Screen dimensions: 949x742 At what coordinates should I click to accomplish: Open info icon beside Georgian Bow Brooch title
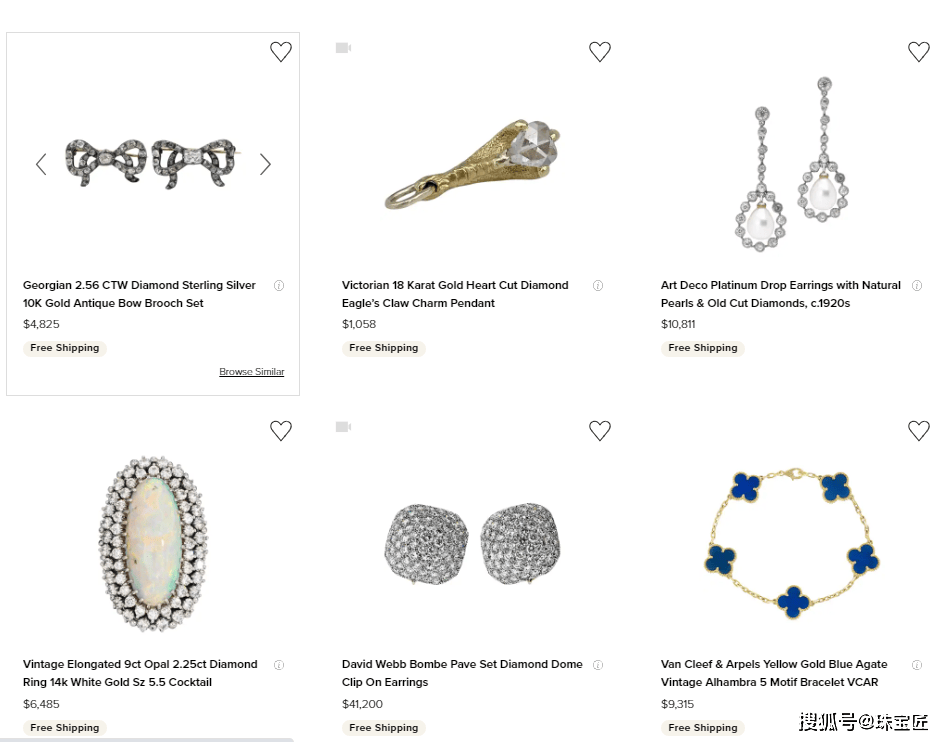coord(279,286)
